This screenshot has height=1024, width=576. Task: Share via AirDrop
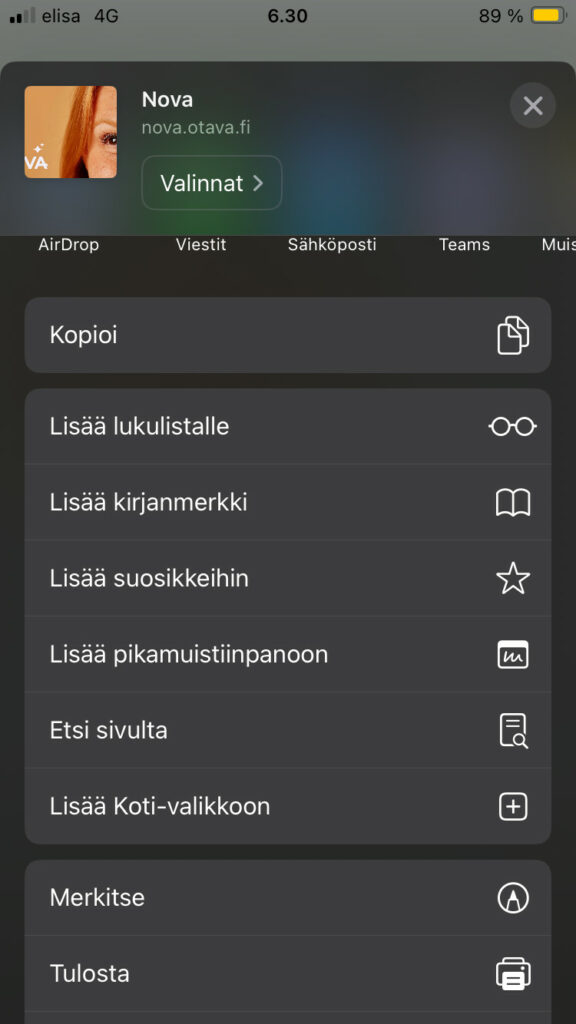(x=69, y=245)
